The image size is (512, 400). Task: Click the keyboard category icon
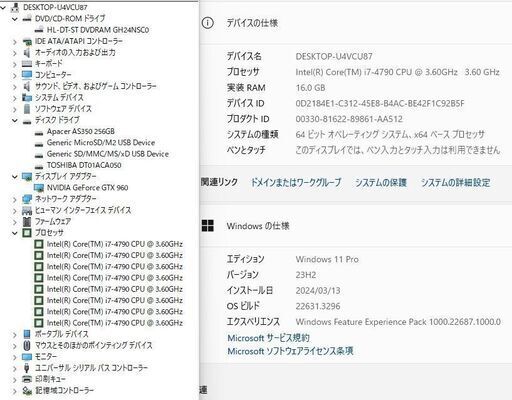tap(27, 64)
